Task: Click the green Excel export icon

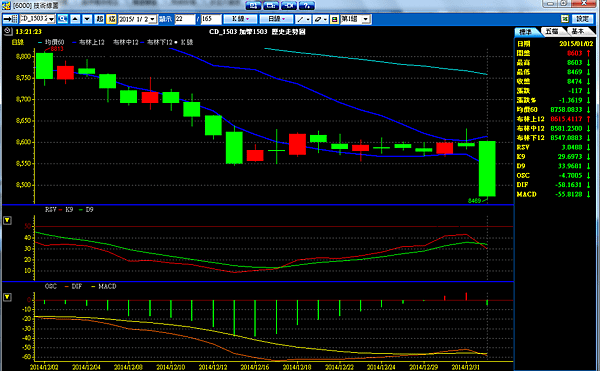Action: (x=565, y=19)
